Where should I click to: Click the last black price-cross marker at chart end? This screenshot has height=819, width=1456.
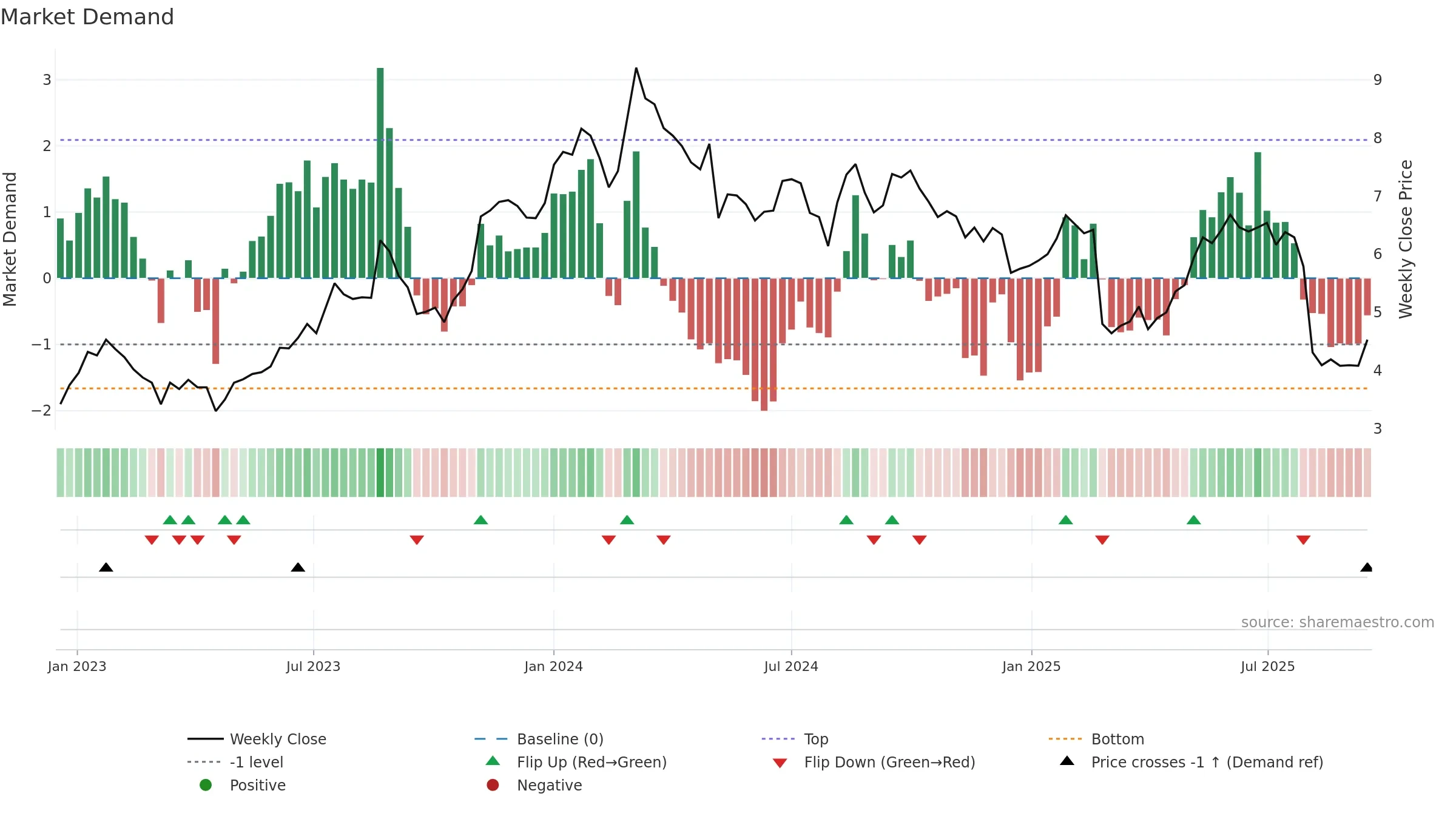1366,567
